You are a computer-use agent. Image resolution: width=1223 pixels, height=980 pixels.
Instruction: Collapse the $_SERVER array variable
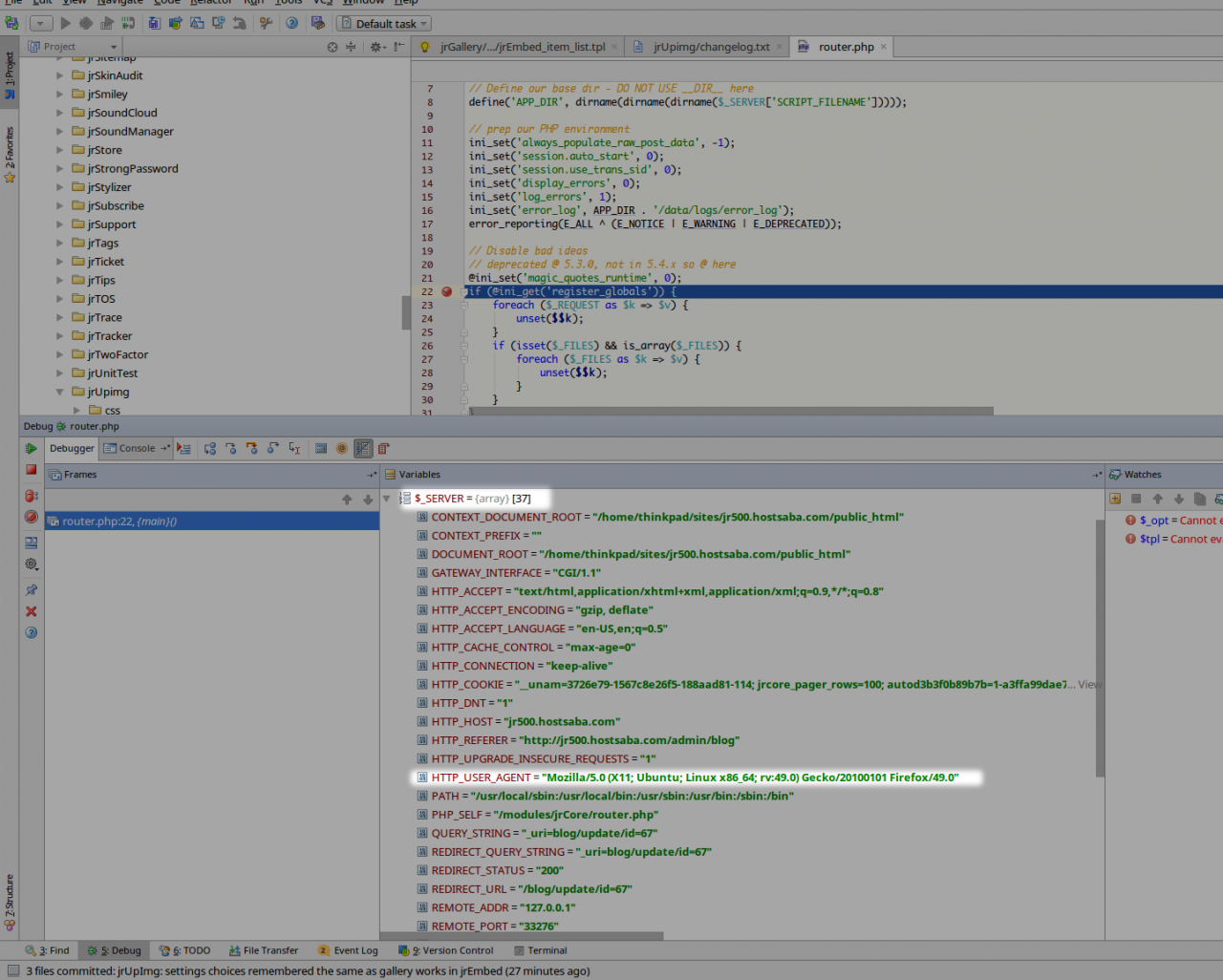387,499
